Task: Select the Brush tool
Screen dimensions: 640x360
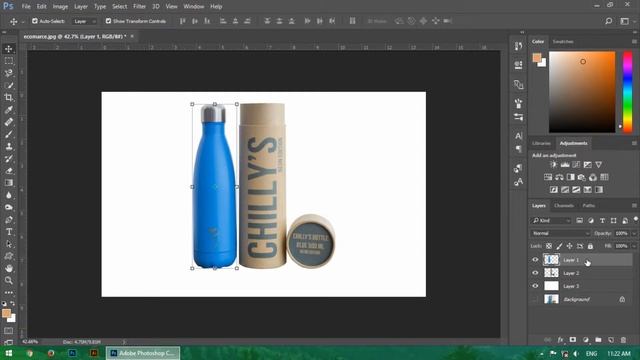Action: (9, 134)
